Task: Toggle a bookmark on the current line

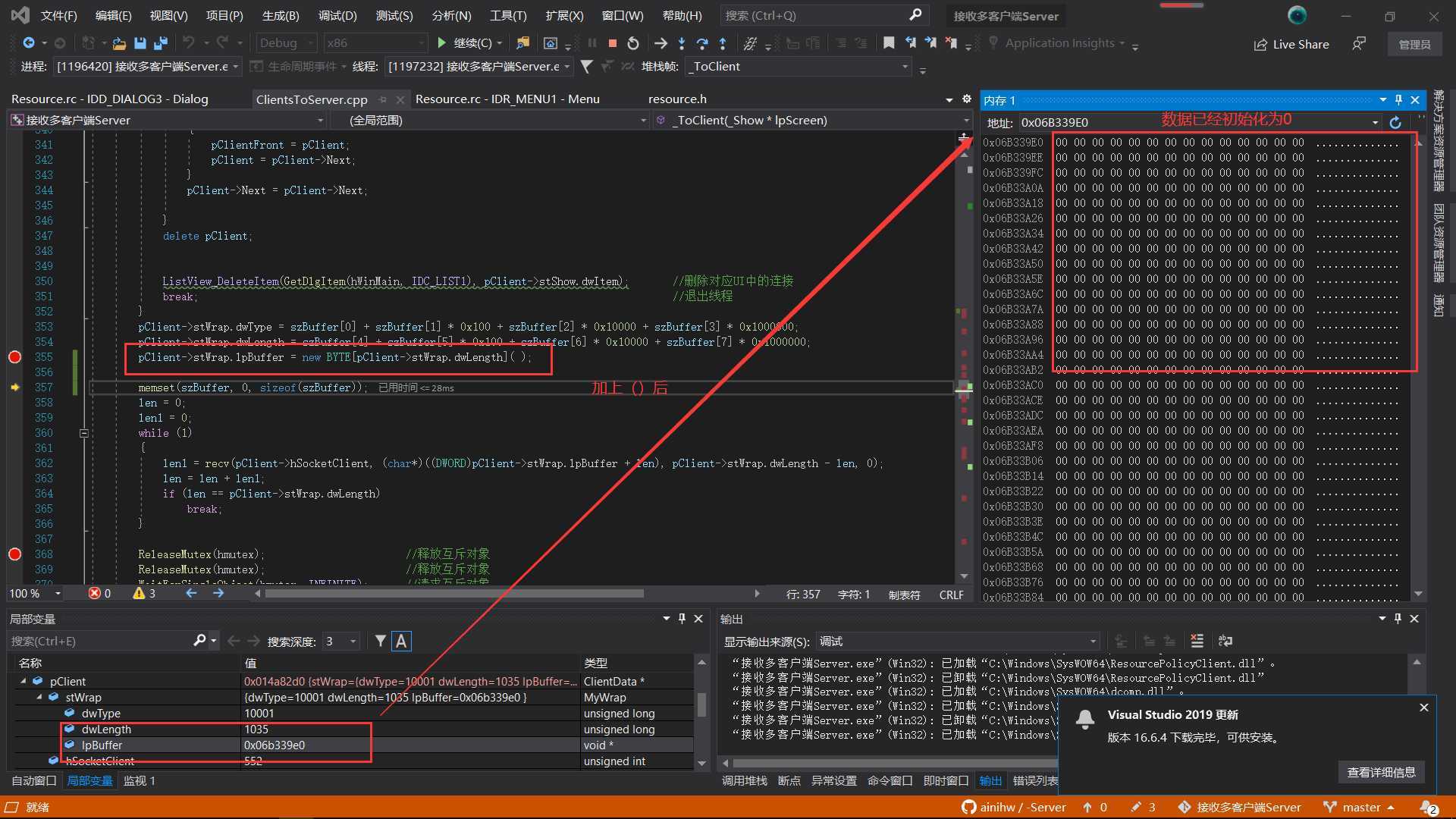Action: tap(889, 43)
